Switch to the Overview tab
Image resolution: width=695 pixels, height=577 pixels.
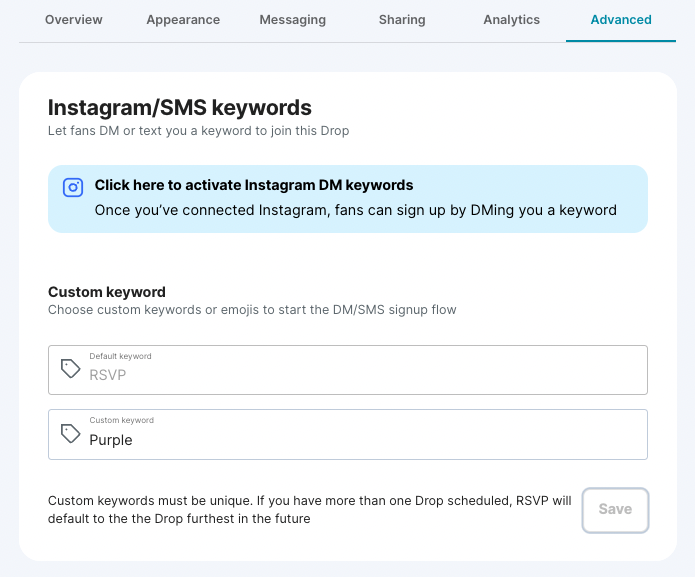click(x=73, y=20)
